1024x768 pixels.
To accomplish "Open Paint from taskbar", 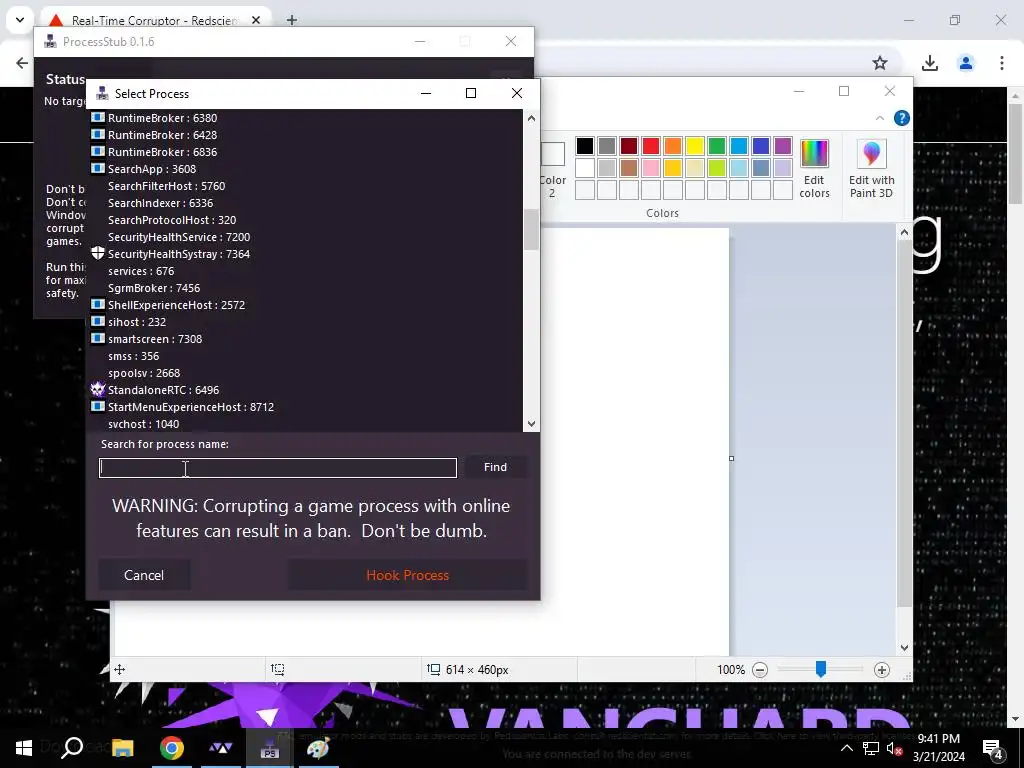I will pos(319,748).
